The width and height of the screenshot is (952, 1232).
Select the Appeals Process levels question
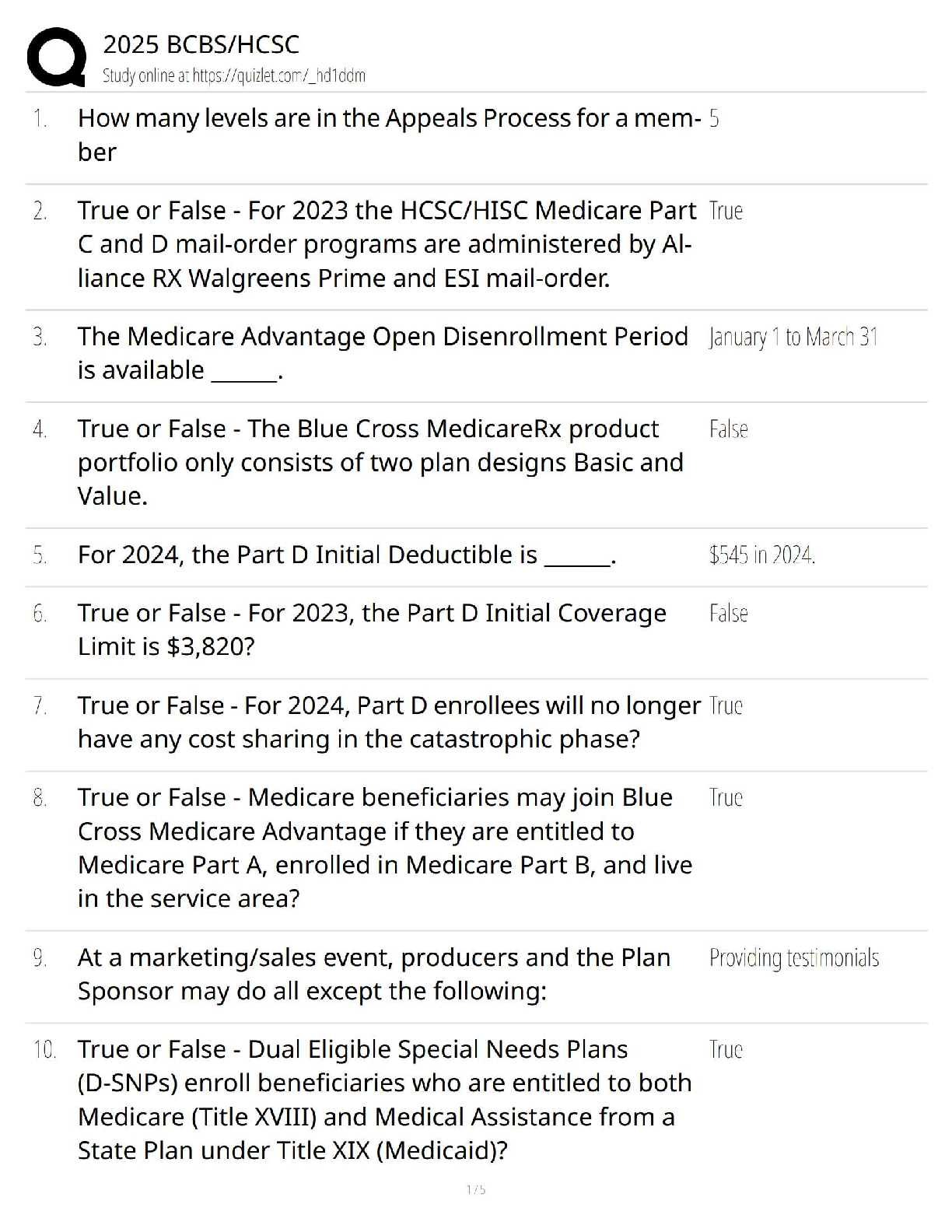point(389,135)
